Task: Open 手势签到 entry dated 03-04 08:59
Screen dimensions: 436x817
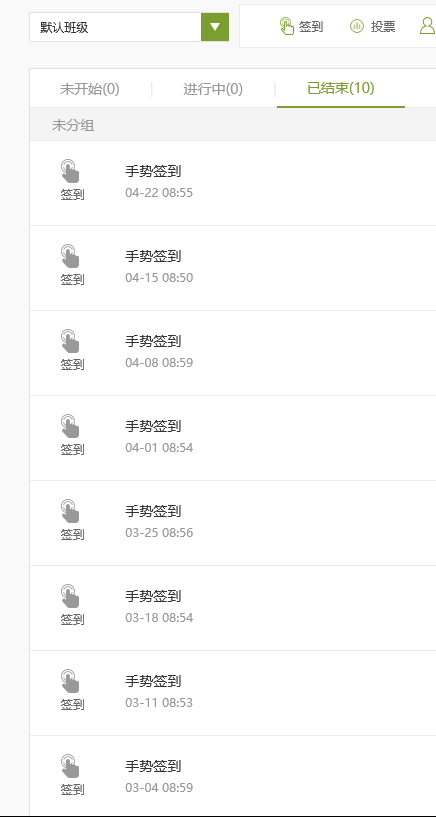Action: (x=233, y=775)
